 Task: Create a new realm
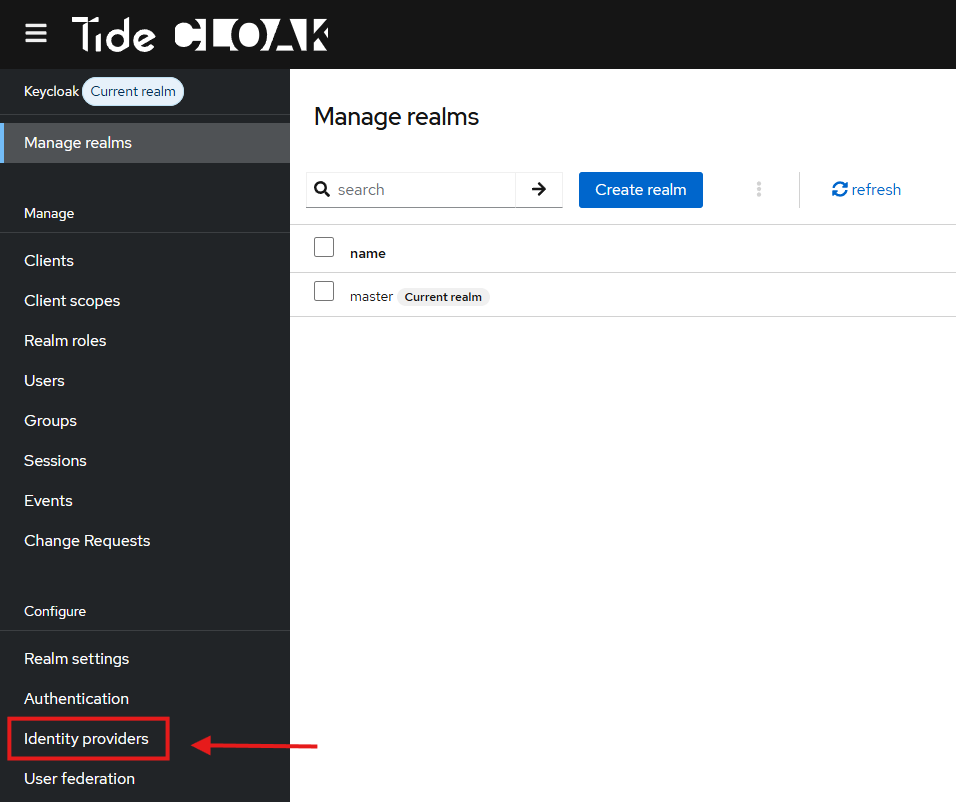pos(640,189)
